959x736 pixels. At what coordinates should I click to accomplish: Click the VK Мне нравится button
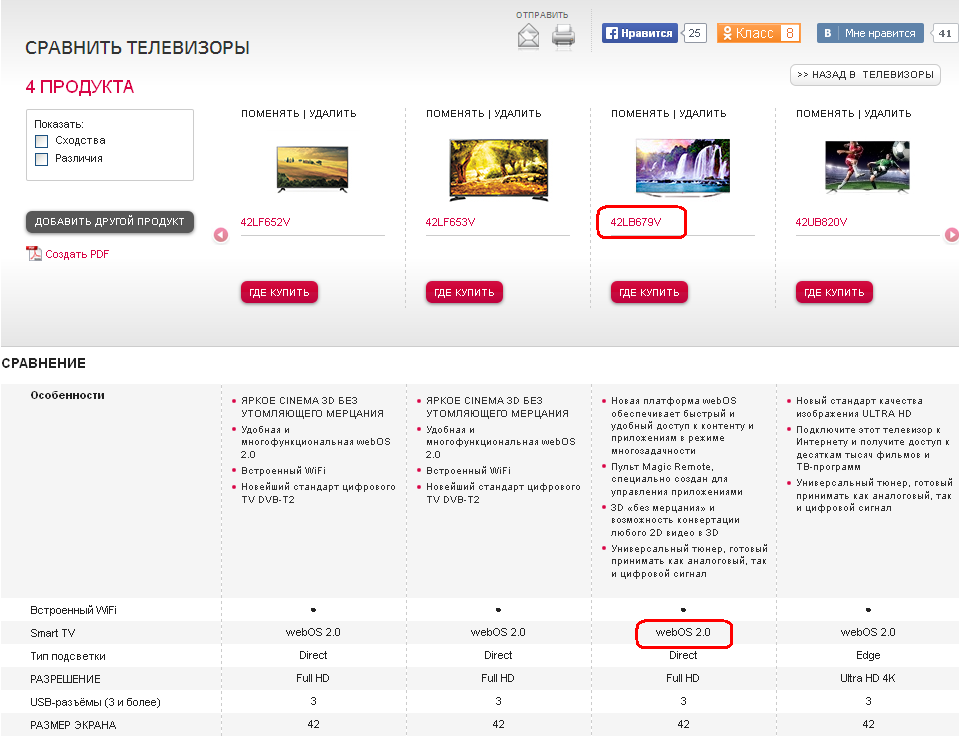870,33
